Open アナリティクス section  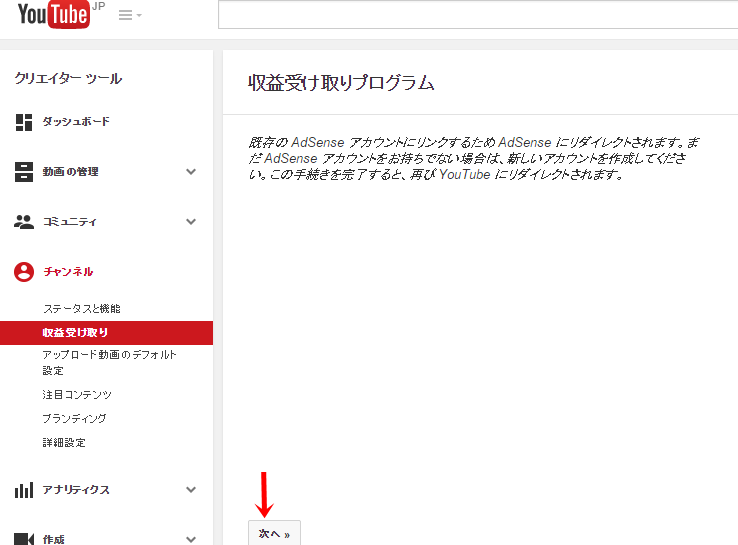pos(76,490)
